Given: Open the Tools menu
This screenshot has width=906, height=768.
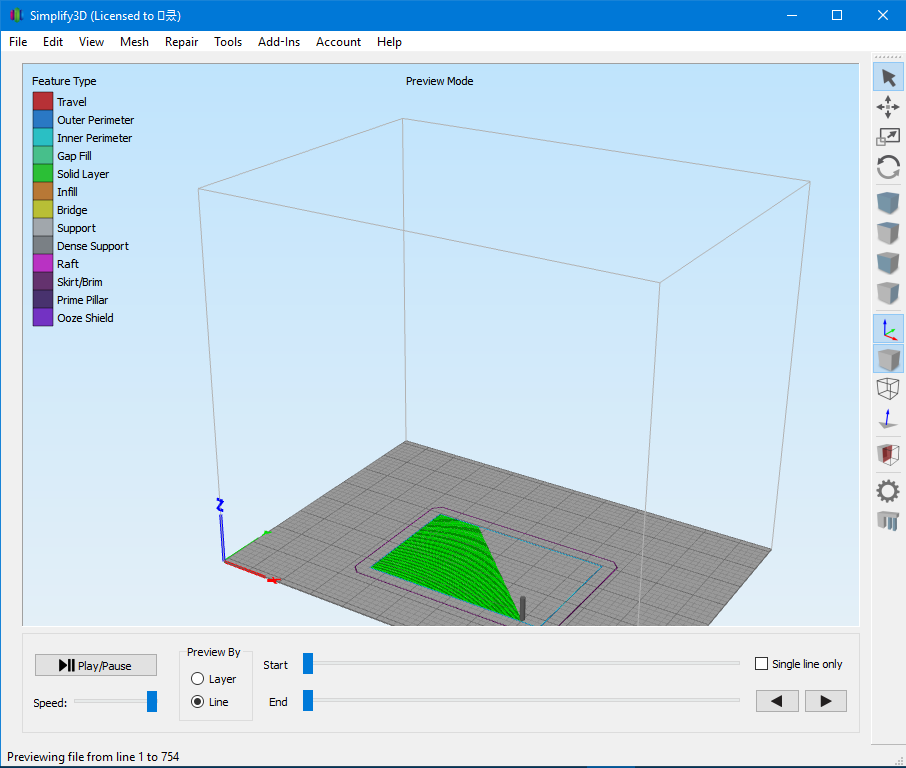Looking at the screenshot, I should click(x=228, y=42).
